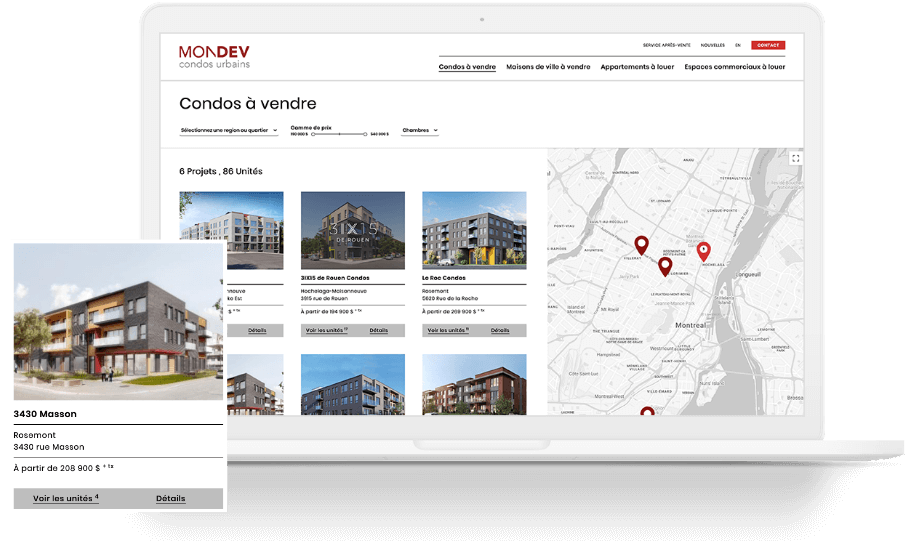This screenshot has width=908, height=541.
Task: Click the map pin near Villeray
Action: coord(641,245)
